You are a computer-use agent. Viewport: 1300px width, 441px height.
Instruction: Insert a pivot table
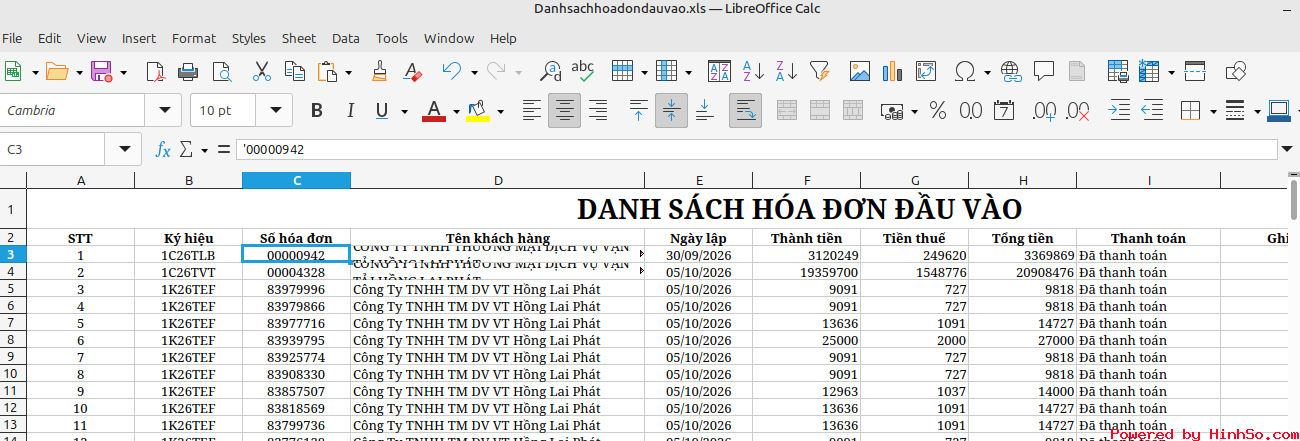(925, 71)
